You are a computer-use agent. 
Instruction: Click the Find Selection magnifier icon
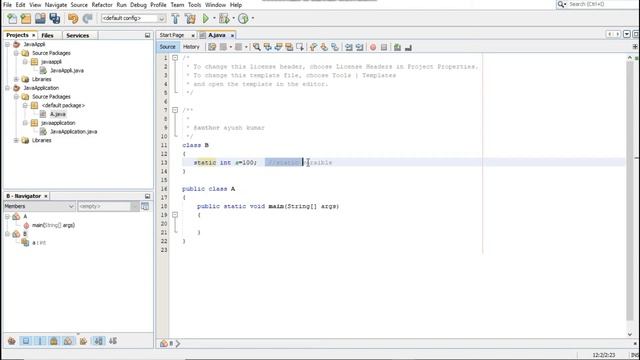pos(256,47)
